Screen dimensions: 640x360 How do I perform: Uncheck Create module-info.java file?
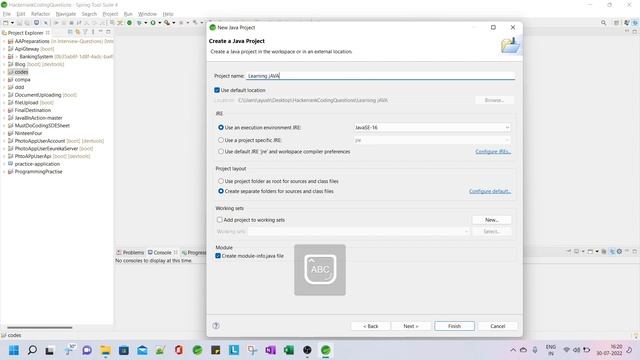(x=218, y=256)
